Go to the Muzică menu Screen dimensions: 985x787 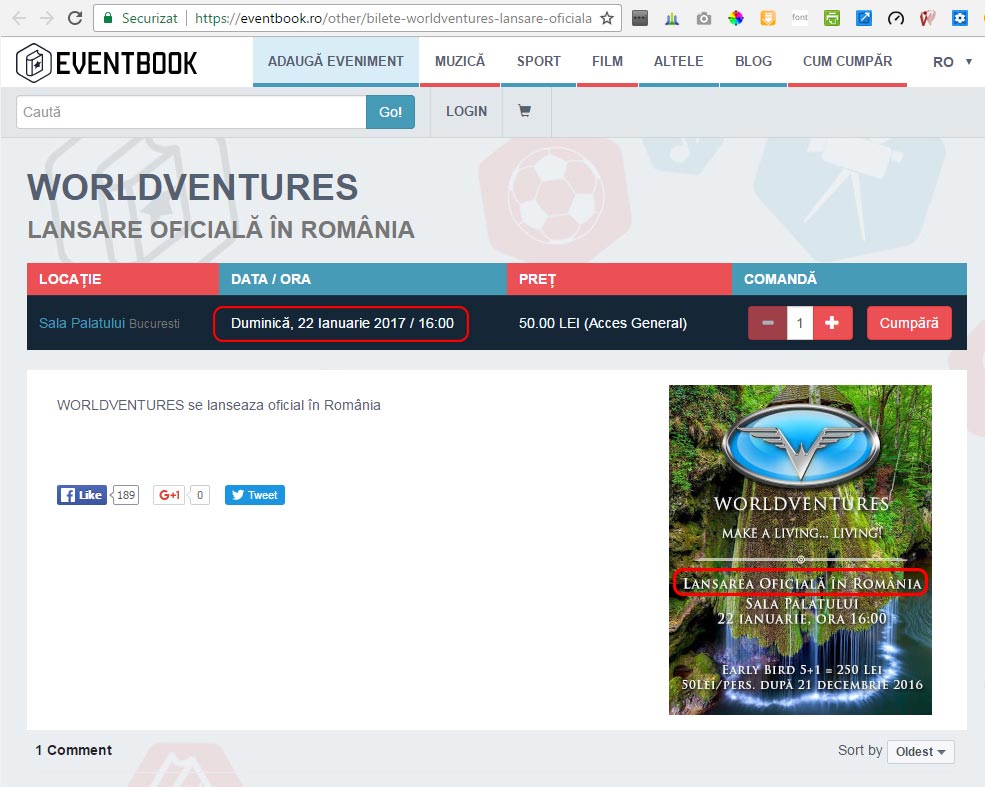pyautogui.click(x=460, y=61)
